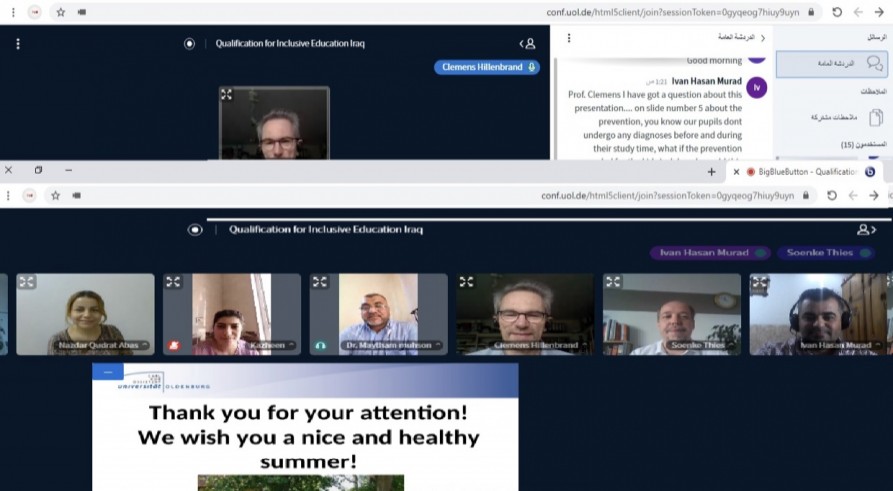
Task: Hide the presentation using blue minimize button
Action: 107,370
